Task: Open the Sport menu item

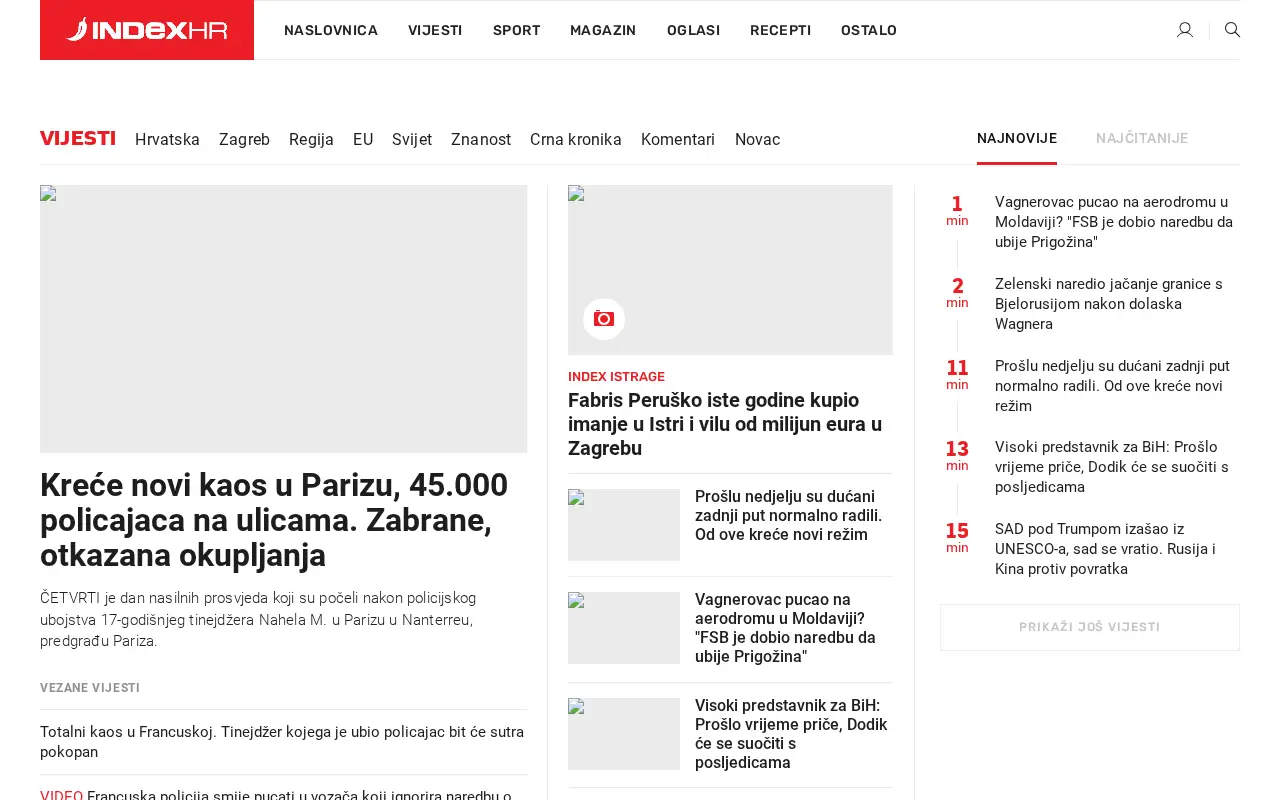Action: (x=516, y=30)
